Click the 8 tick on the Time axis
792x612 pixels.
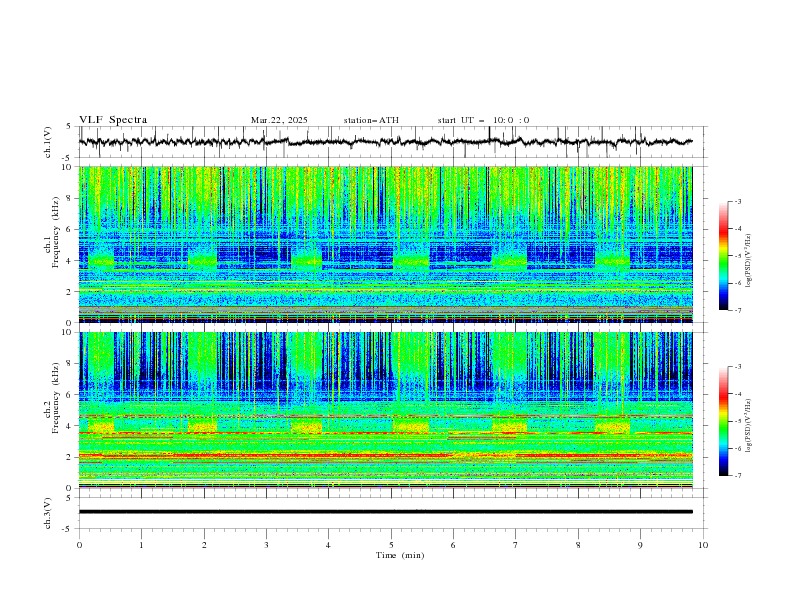pos(578,545)
